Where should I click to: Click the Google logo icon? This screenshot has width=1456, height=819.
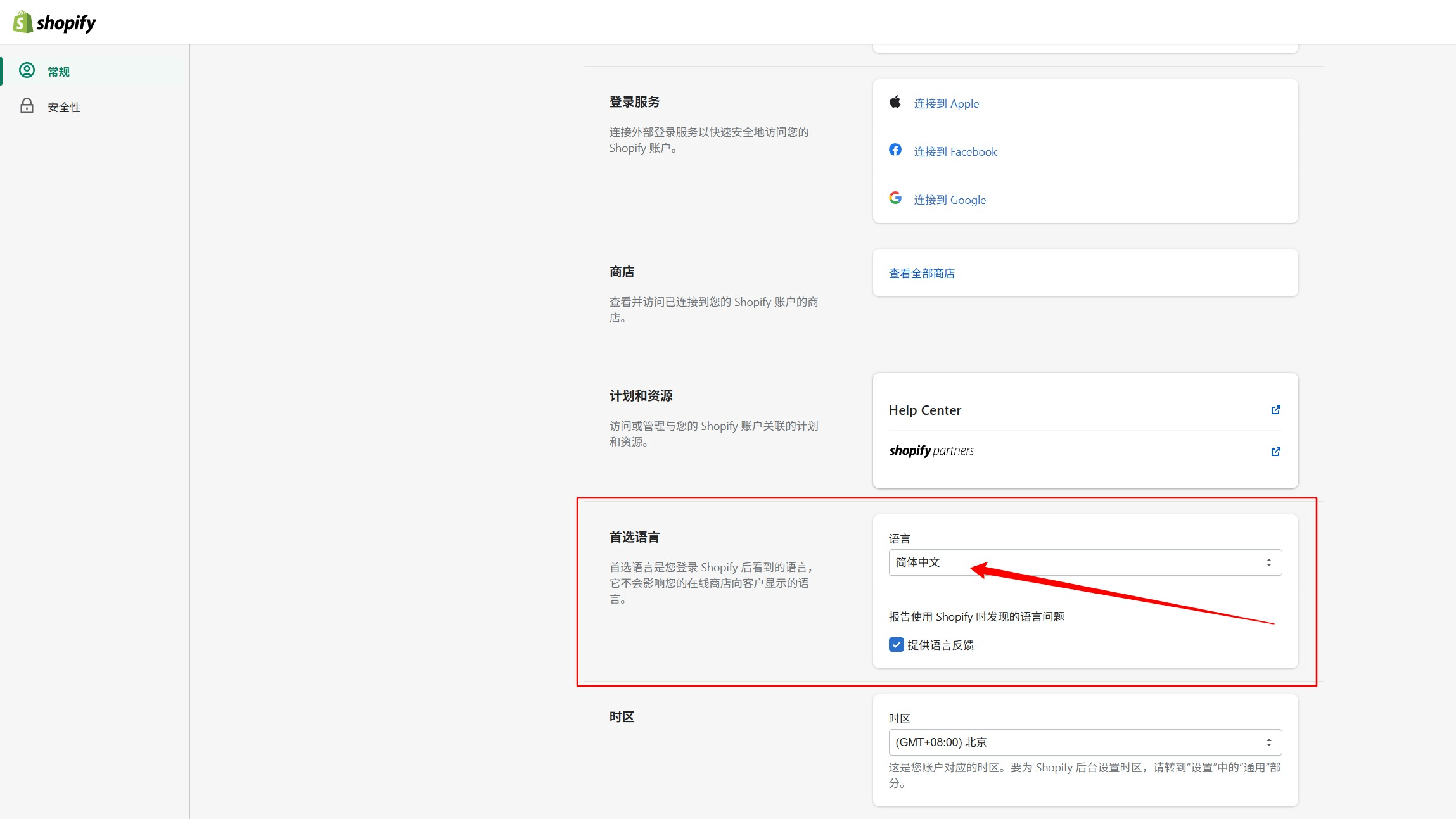895,198
